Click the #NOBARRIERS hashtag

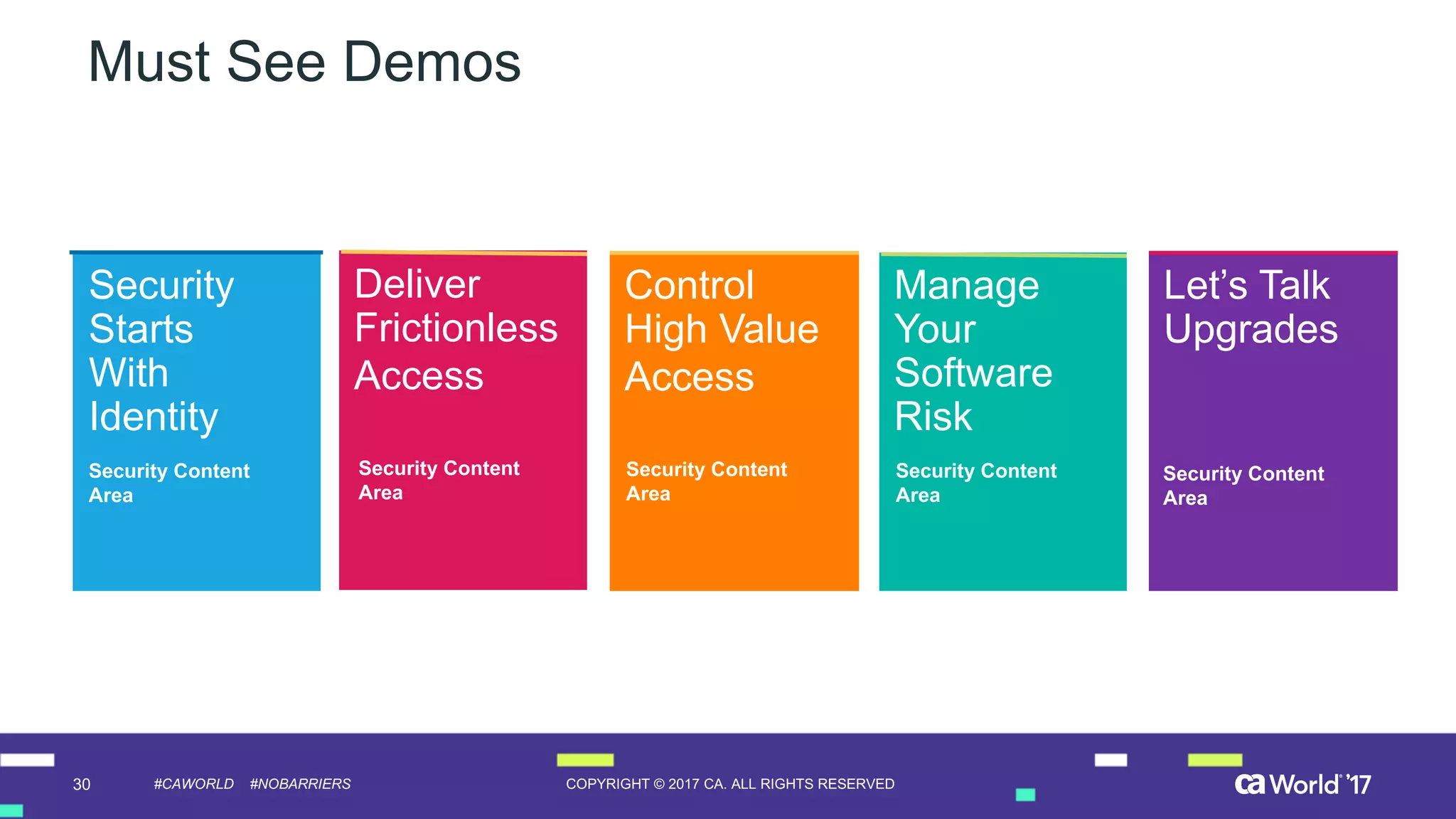pos(300,783)
